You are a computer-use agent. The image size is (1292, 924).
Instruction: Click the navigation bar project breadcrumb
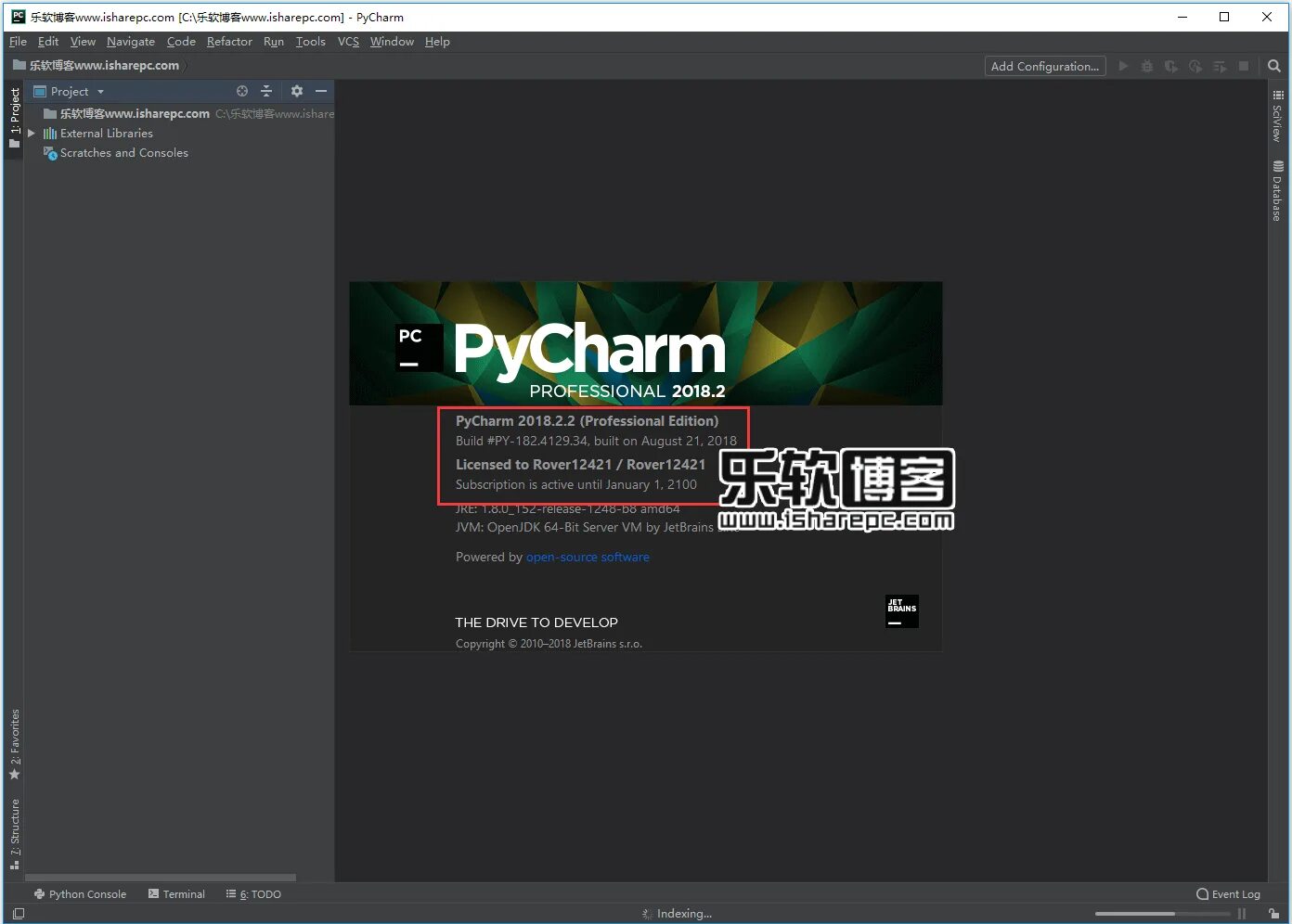pos(97,66)
